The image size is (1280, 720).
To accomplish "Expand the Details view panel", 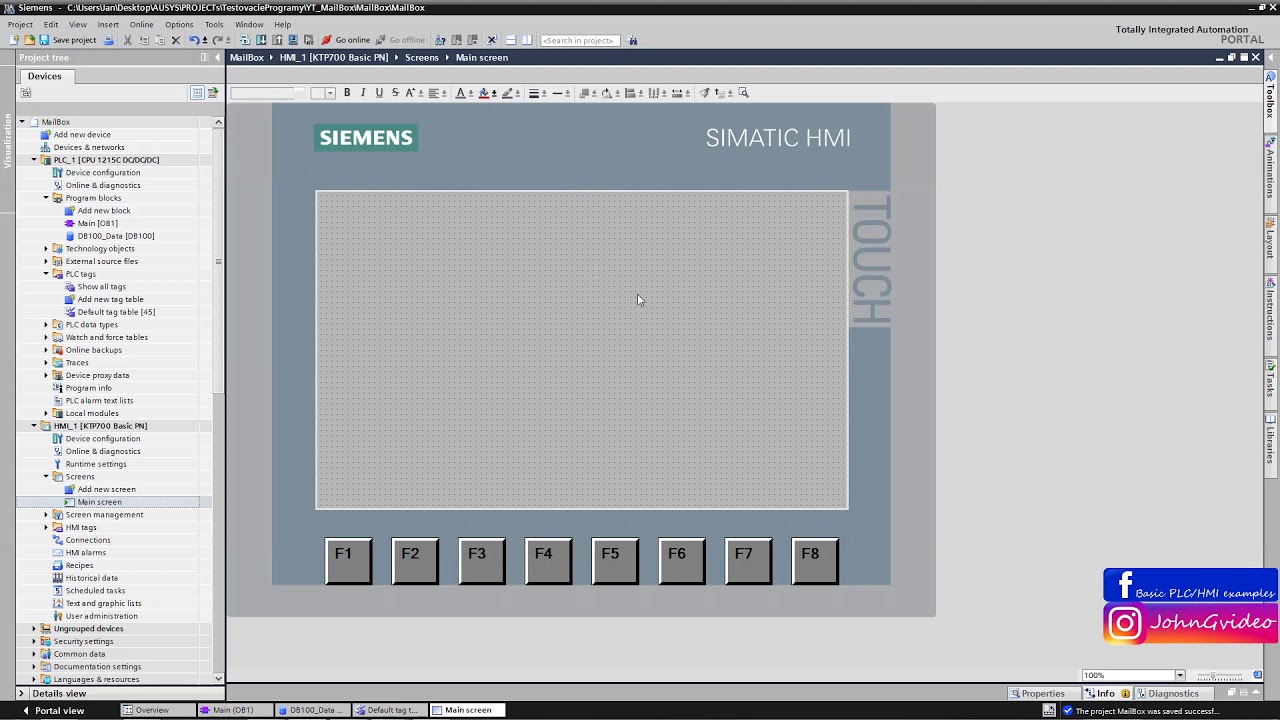I will (21, 694).
